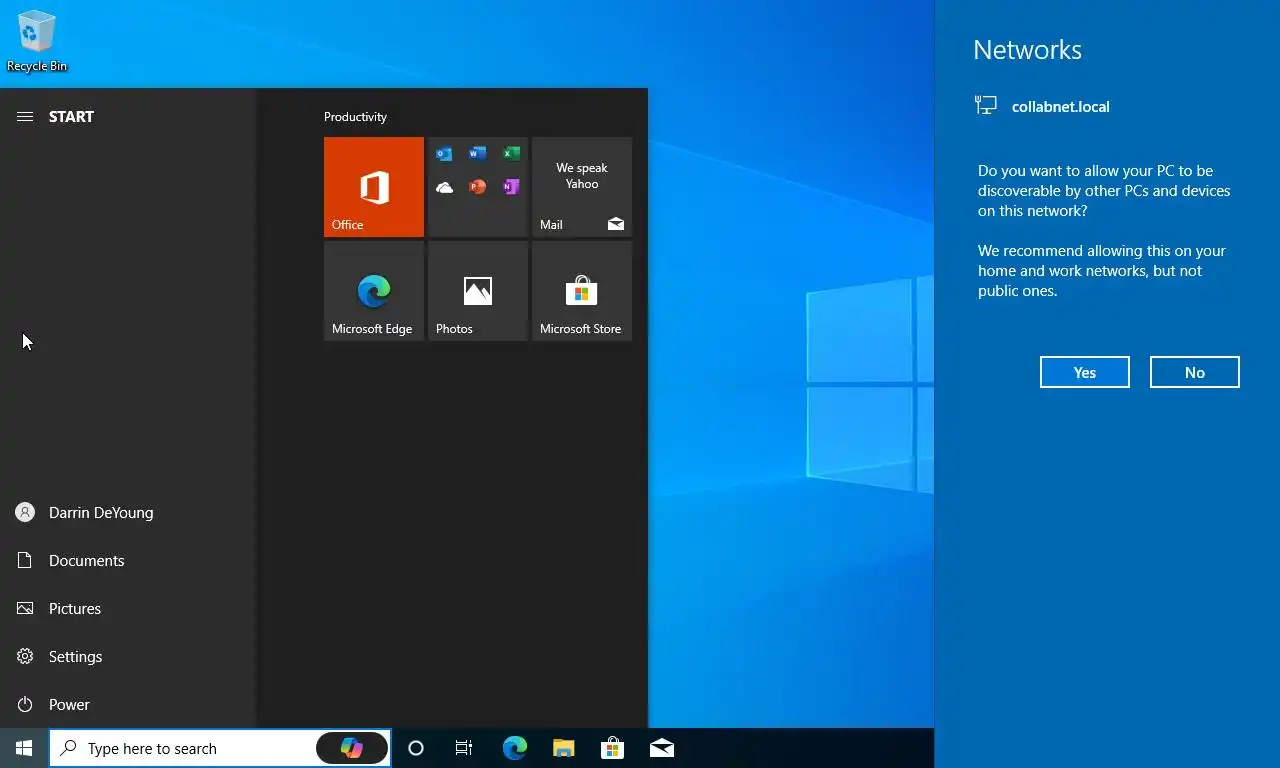Click the START label

pos(71,117)
